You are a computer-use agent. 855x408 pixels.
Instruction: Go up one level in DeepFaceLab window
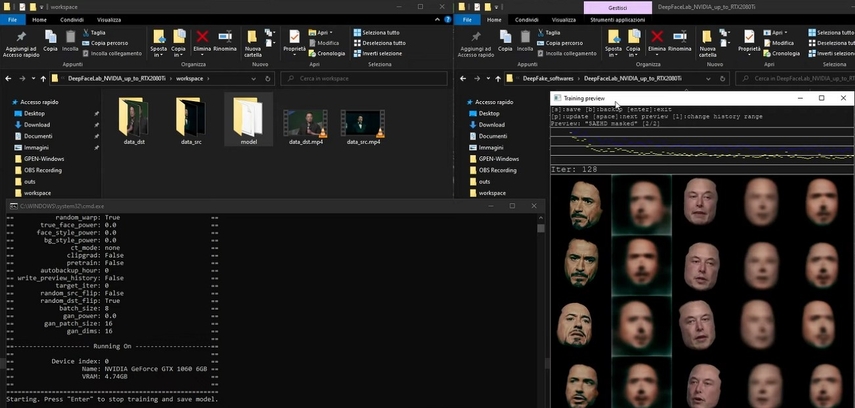[498, 79]
